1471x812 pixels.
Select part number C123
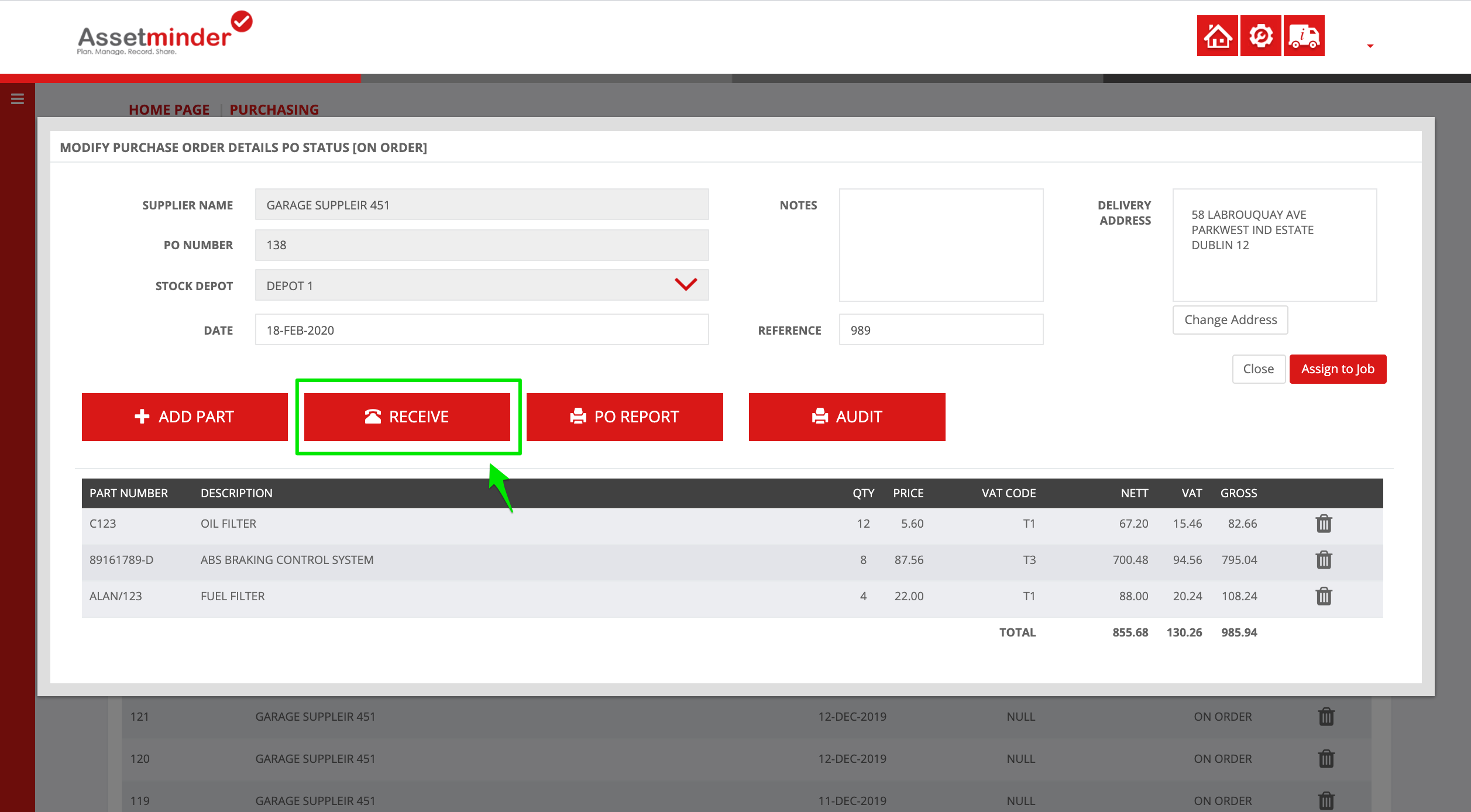tap(102, 524)
